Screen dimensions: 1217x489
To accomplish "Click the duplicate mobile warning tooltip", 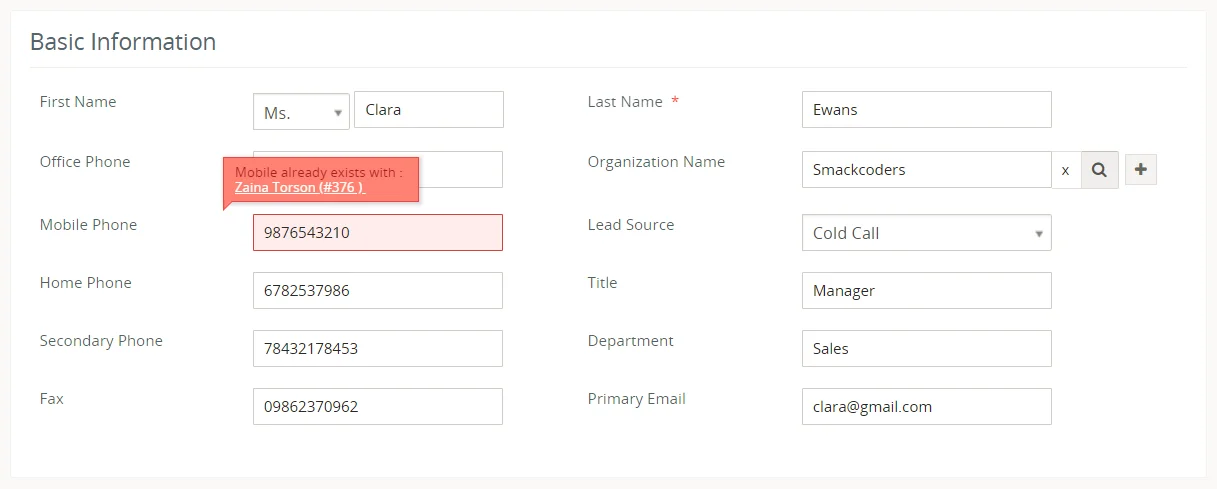I will (320, 172).
